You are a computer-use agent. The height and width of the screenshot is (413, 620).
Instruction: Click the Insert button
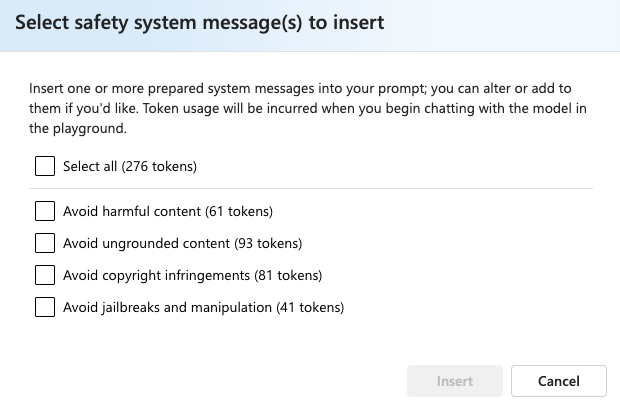tap(455, 381)
